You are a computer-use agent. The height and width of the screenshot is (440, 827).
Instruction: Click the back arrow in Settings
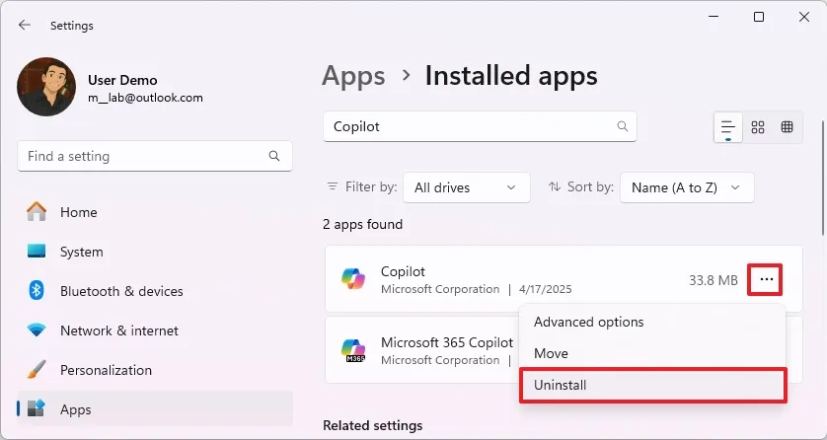tap(24, 25)
